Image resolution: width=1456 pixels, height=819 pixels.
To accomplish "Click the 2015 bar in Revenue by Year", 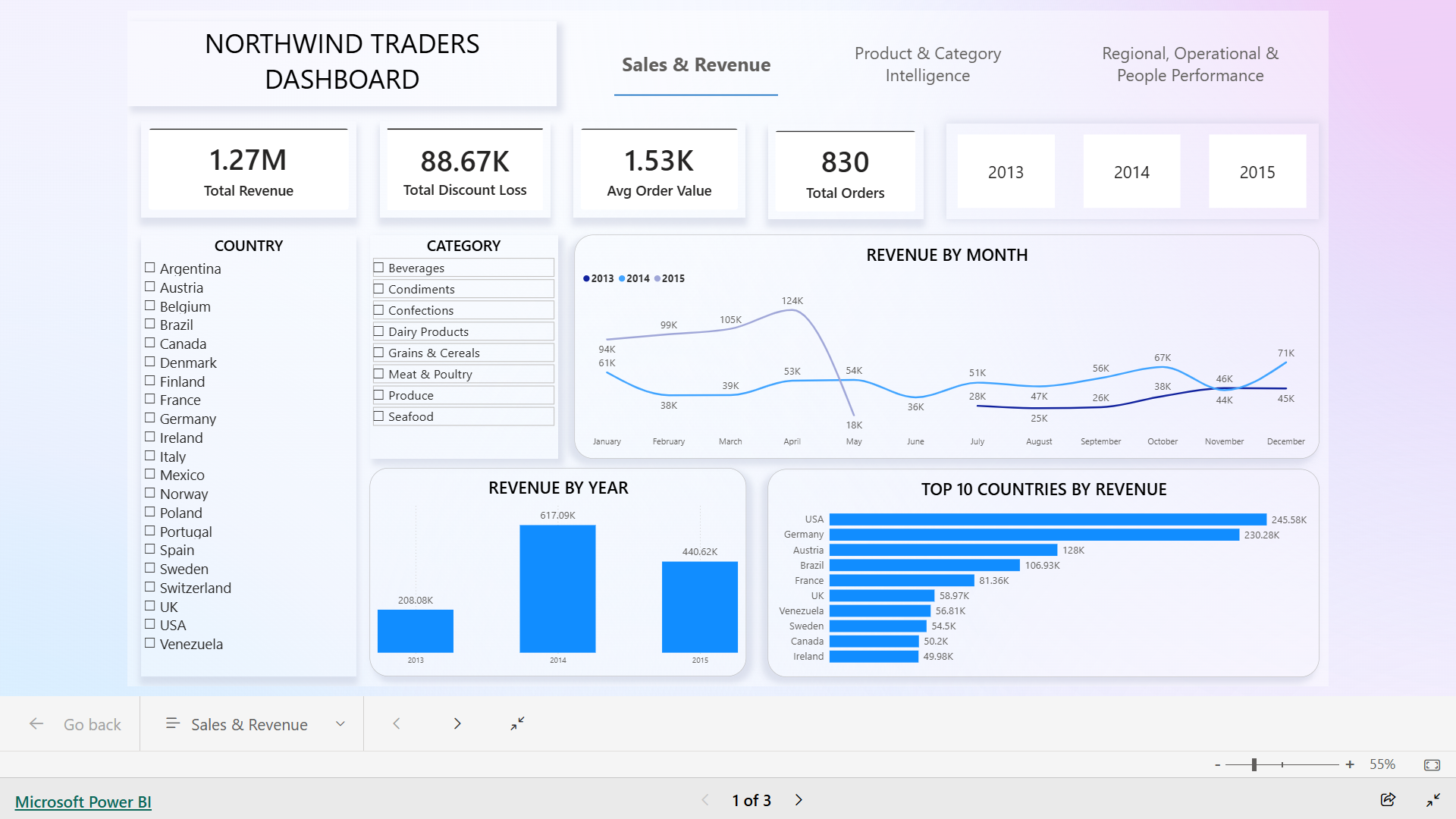I will (699, 607).
